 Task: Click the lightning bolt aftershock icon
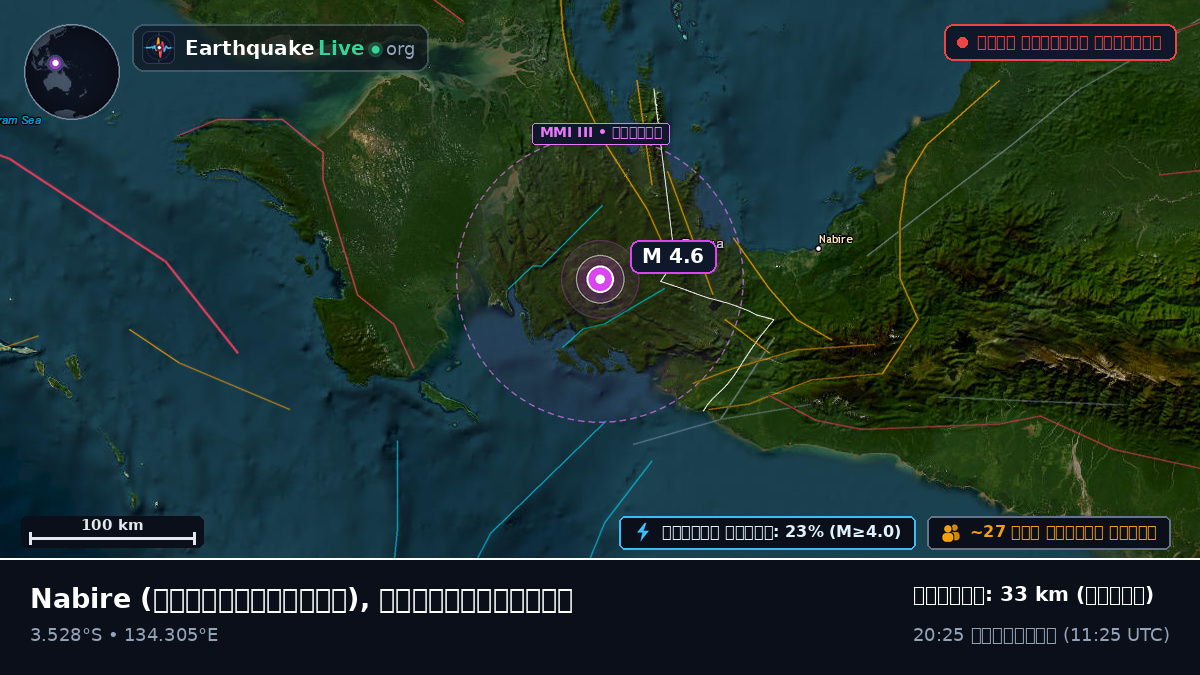coord(643,532)
